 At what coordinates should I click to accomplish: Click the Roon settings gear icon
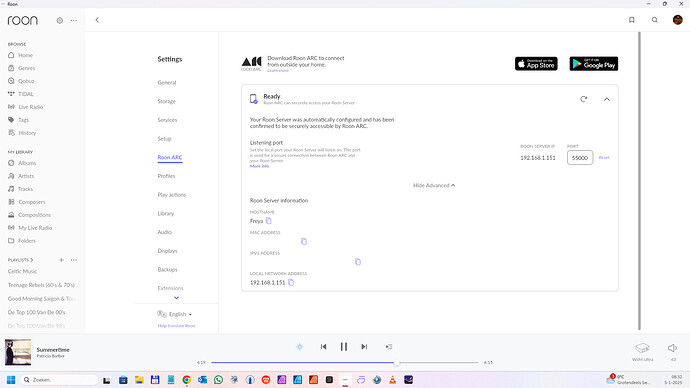(59, 20)
